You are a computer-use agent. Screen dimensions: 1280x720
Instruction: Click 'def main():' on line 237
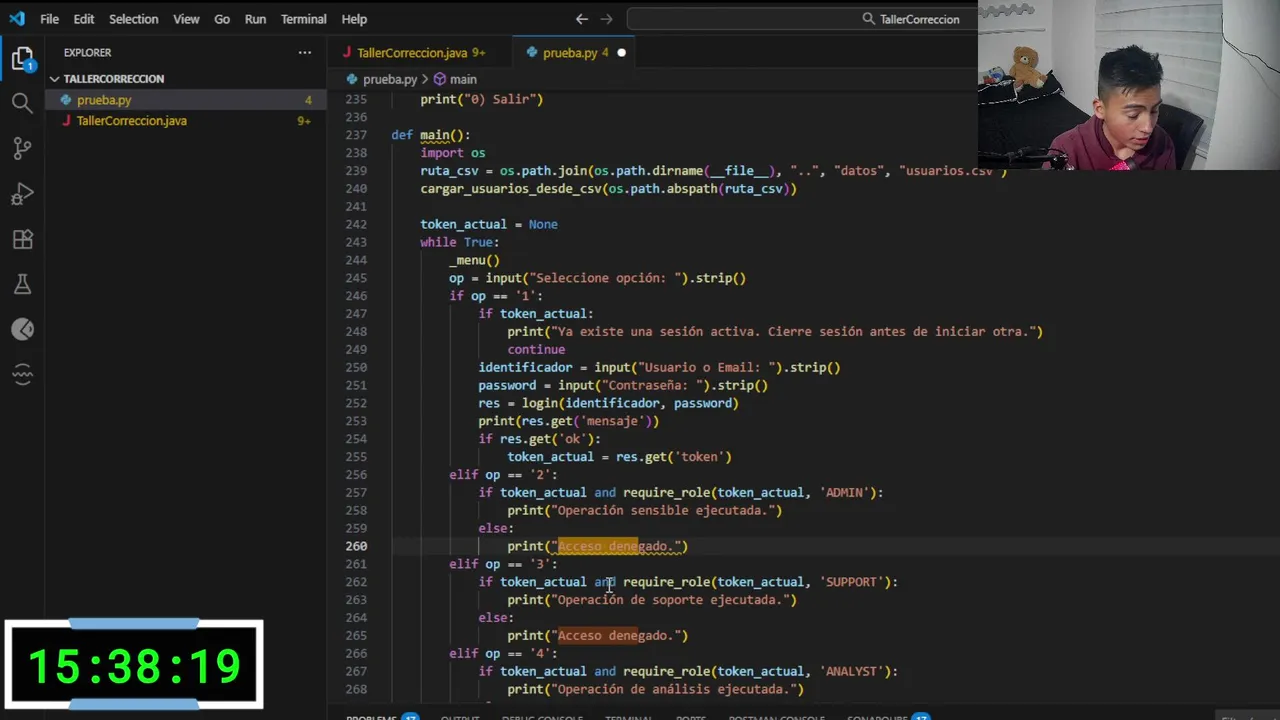pyautogui.click(x=431, y=135)
